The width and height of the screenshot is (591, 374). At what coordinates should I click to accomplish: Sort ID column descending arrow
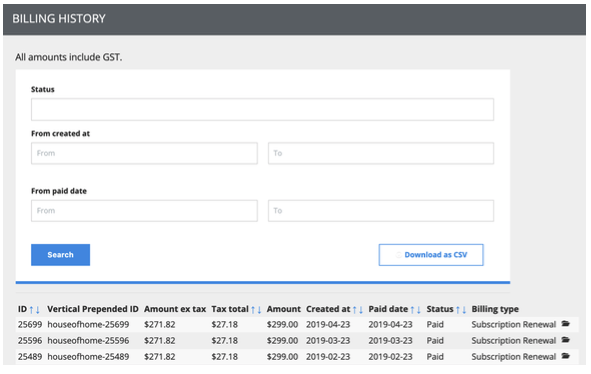pos(37,310)
